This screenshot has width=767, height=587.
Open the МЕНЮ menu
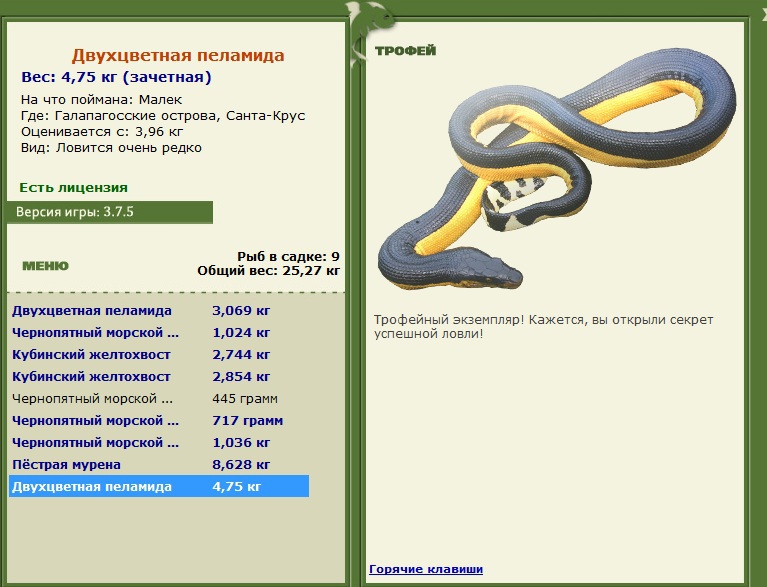[45, 266]
